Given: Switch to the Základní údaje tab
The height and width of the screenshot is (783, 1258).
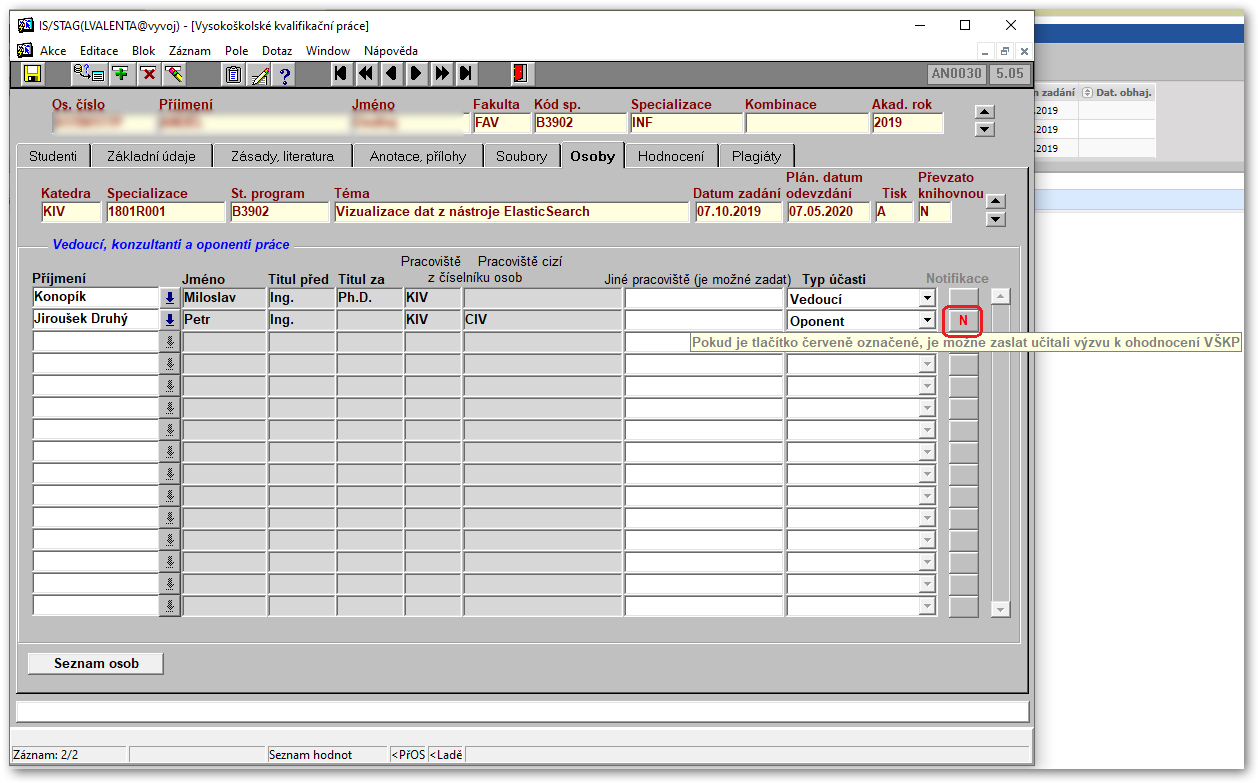Looking at the screenshot, I should (x=151, y=156).
